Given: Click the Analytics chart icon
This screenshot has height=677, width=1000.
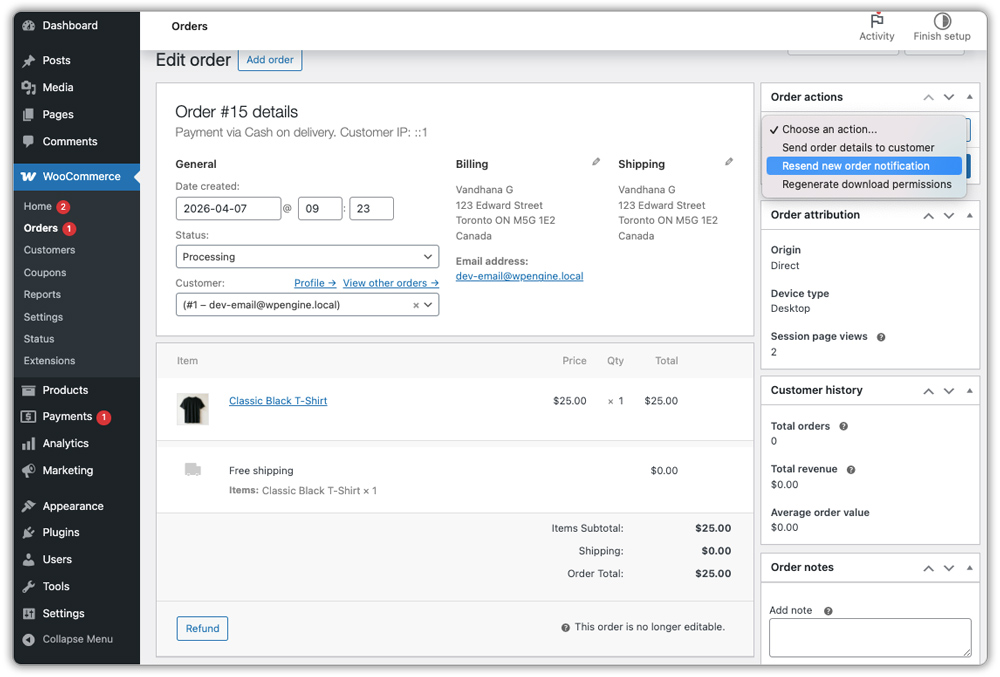Looking at the screenshot, I should coord(29,443).
